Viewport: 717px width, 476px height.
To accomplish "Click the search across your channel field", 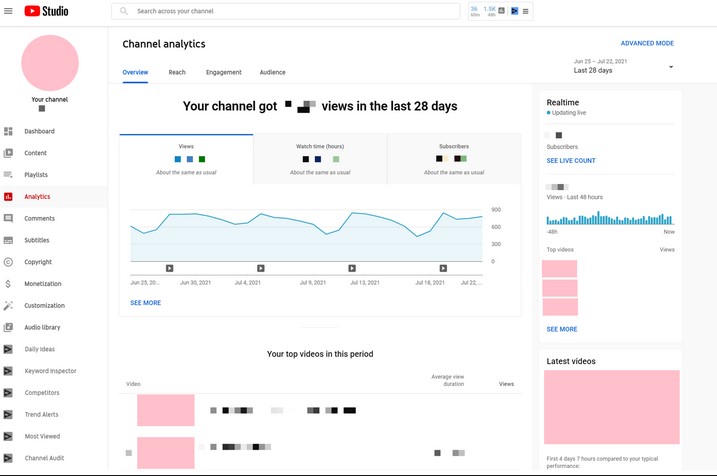I will point(285,11).
